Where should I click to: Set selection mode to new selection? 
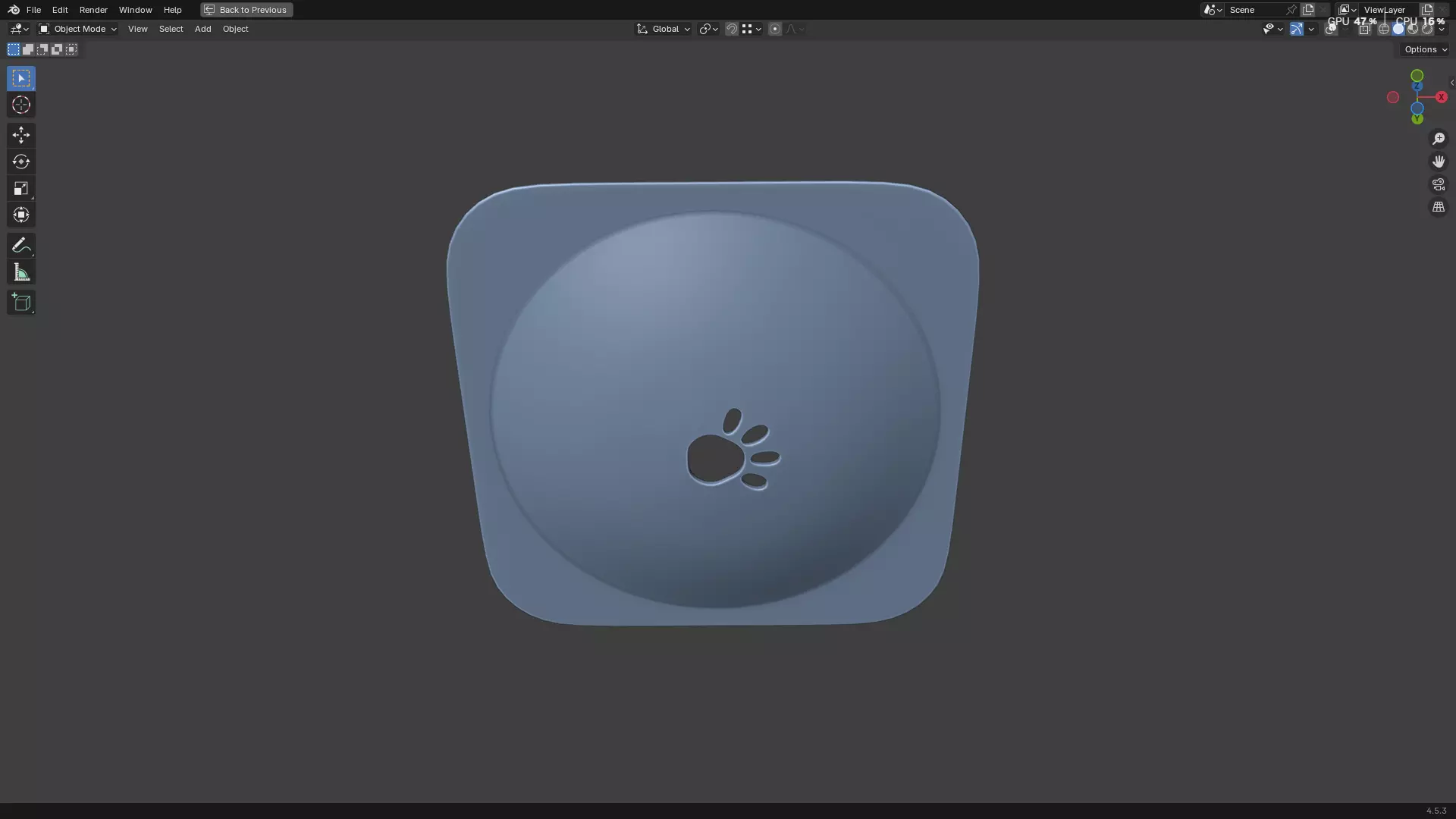[14, 49]
